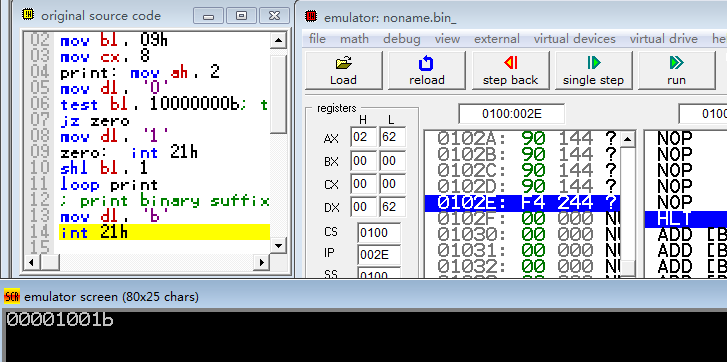The width and height of the screenshot is (727, 362).
Task: Click left arrow of source code horizontal scrollbar
Action: click(x=32, y=262)
